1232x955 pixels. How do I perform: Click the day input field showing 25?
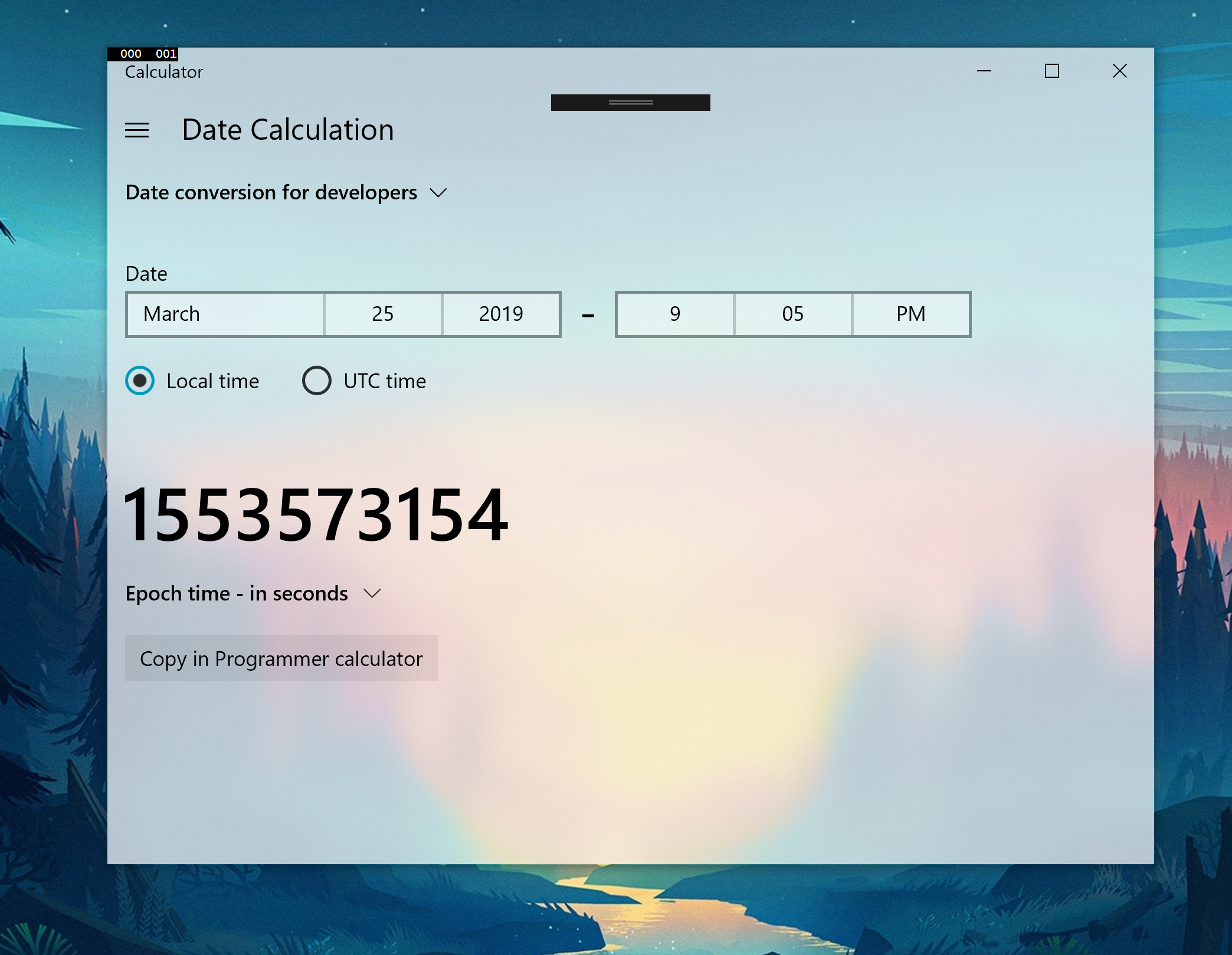point(383,313)
